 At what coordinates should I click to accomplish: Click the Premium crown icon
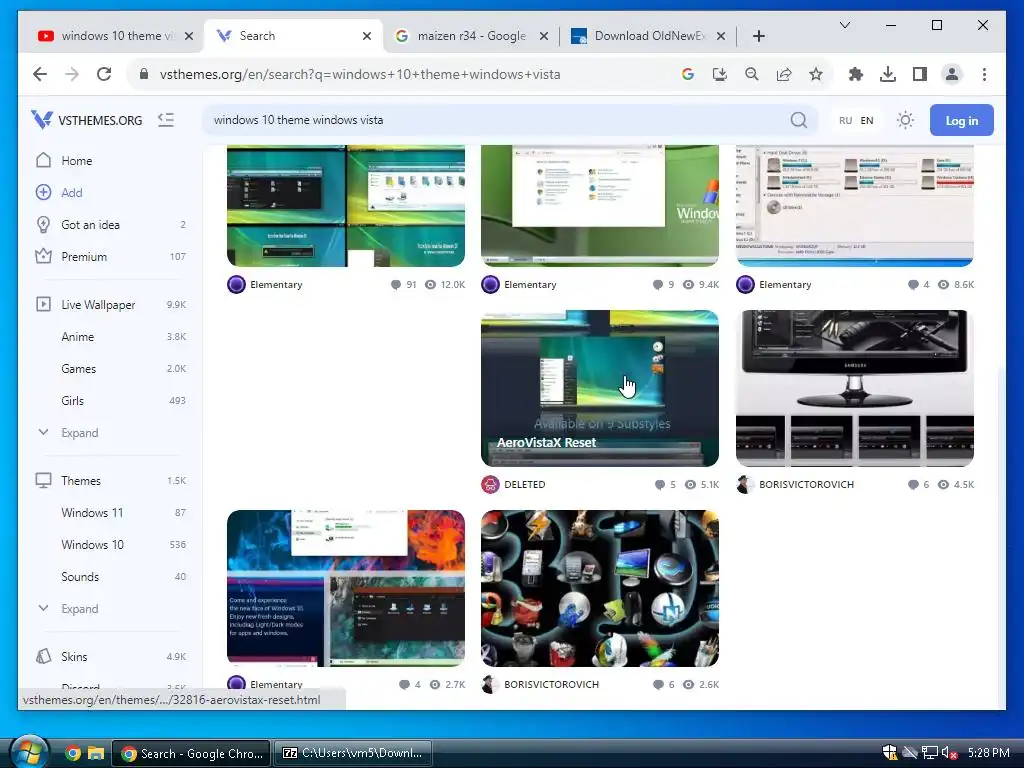pyautogui.click(x=43, y=256)
